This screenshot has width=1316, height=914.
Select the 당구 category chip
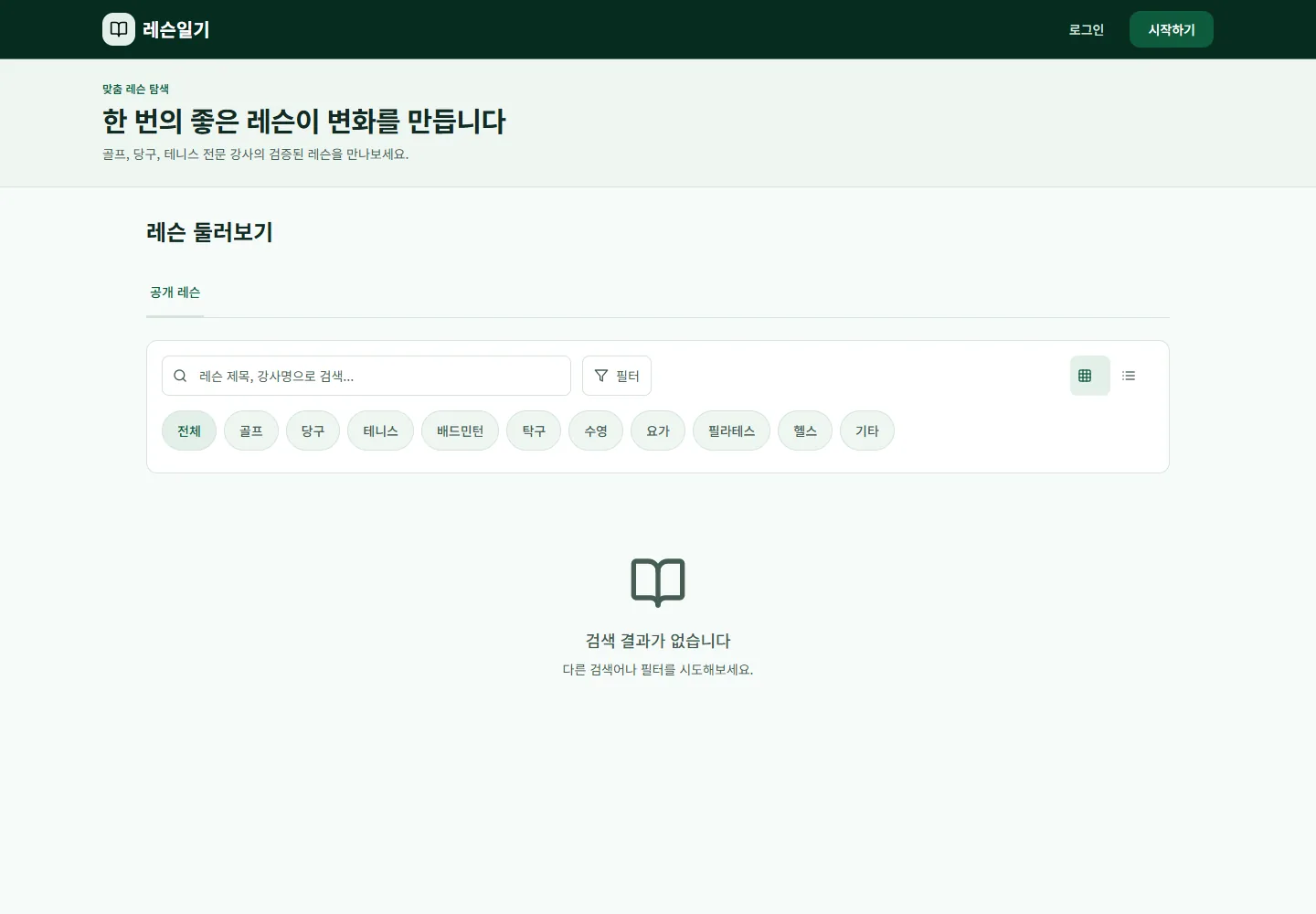pyautogui.click(x=313, y=430)
